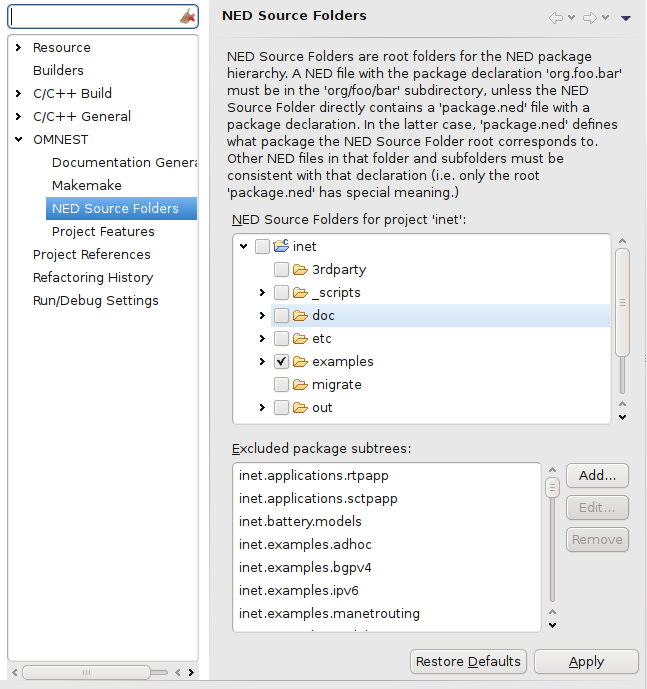Click the Apply button
Screen dimensions: 647x689
pyautogui.click(x=586, y=661)
